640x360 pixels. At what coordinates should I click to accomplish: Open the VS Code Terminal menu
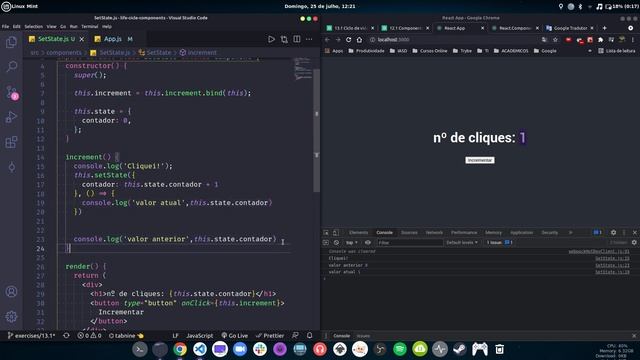tap(89, 27)
